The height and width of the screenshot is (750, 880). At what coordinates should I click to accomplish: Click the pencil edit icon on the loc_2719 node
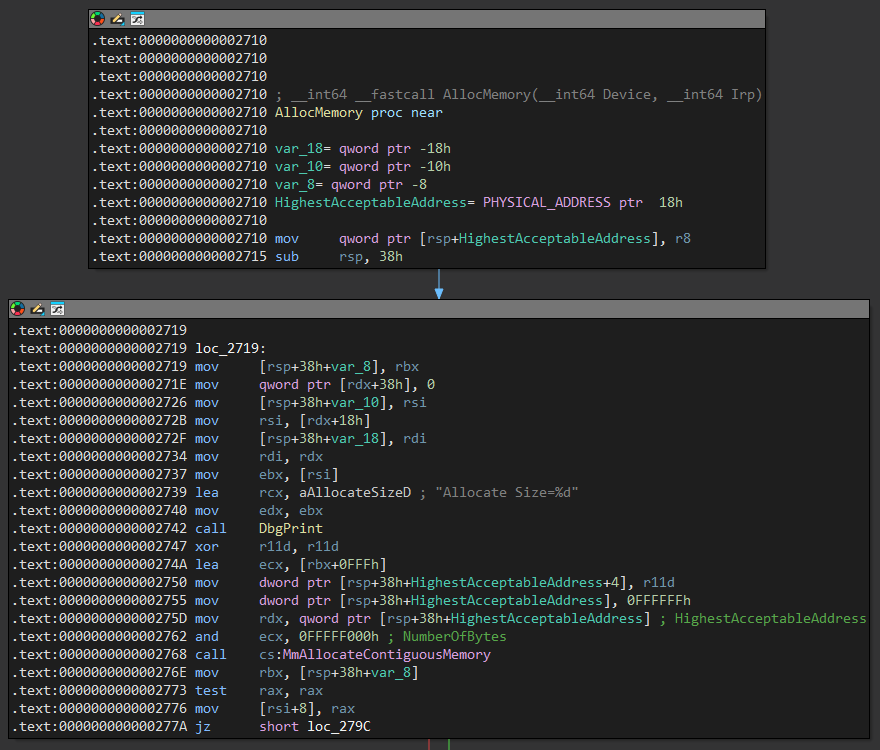(37, 308)
